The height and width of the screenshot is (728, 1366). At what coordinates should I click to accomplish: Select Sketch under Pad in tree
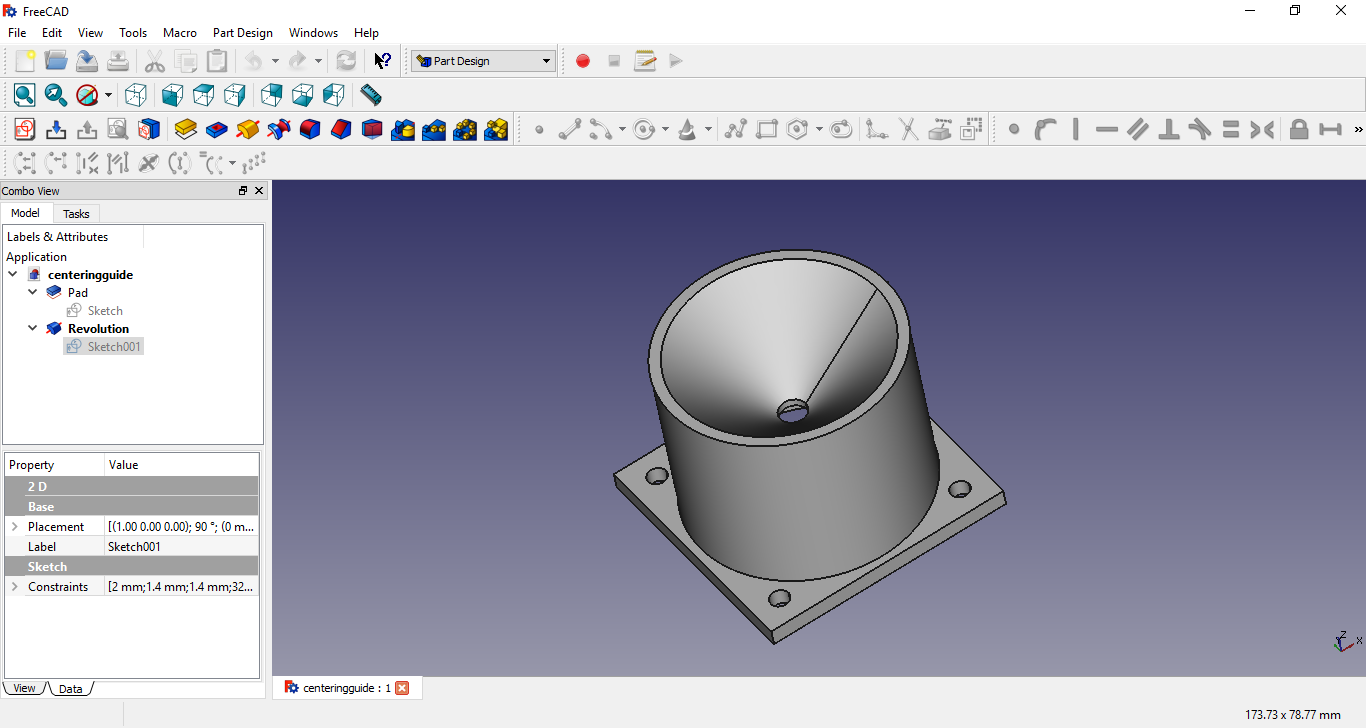[105, 311]
